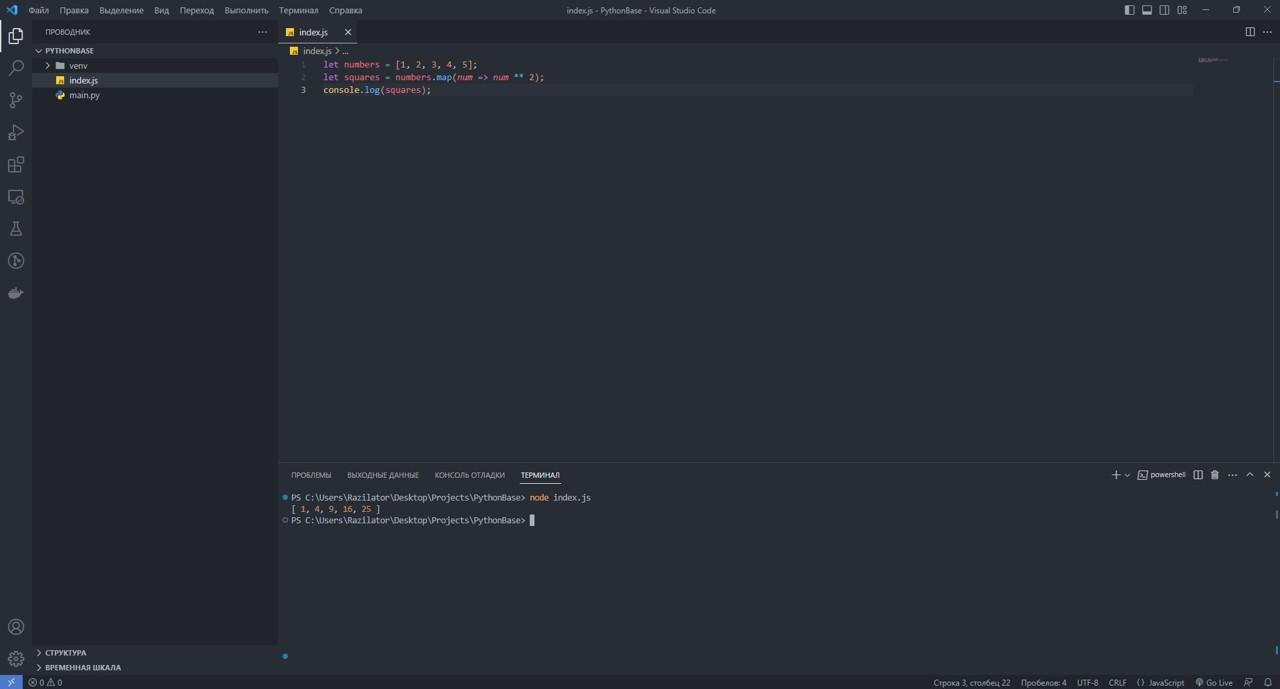Expand the СТРУКТУРА section
Viewport: 1280px width, 689px height.
coord(65,653)
